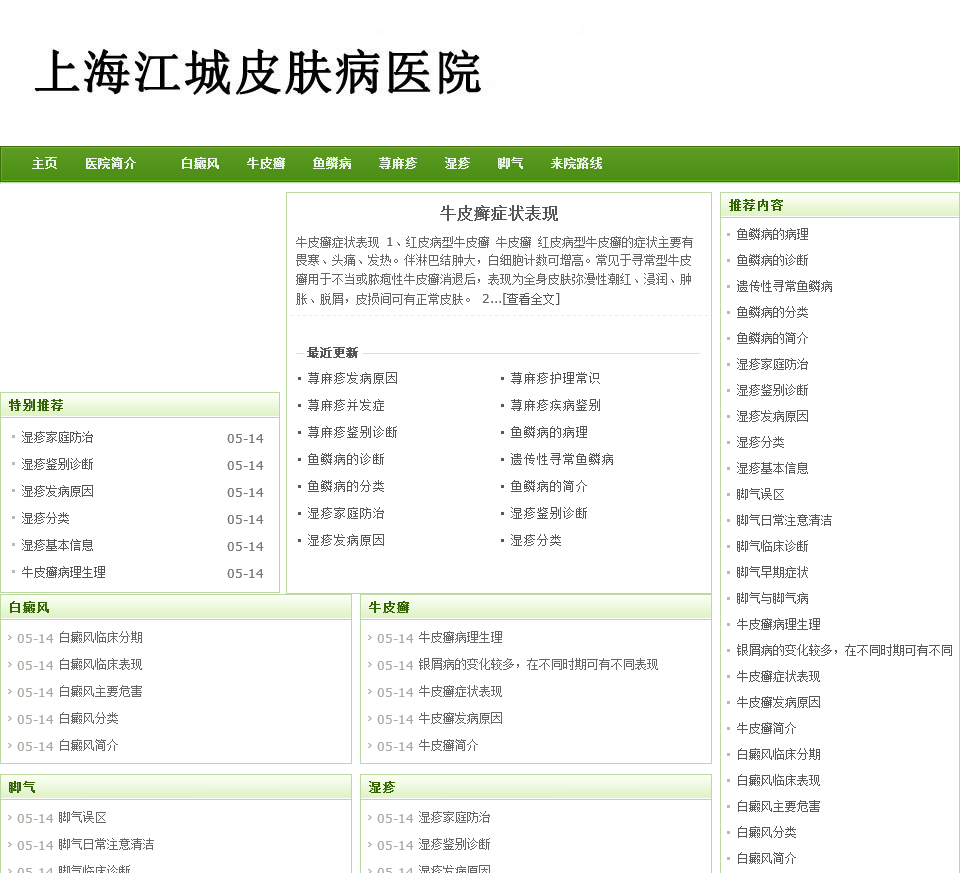This screenshot has width=960, height=873.
Task: Select 牛皮癣 in the green navigation bar
Action: pos(266,163)
